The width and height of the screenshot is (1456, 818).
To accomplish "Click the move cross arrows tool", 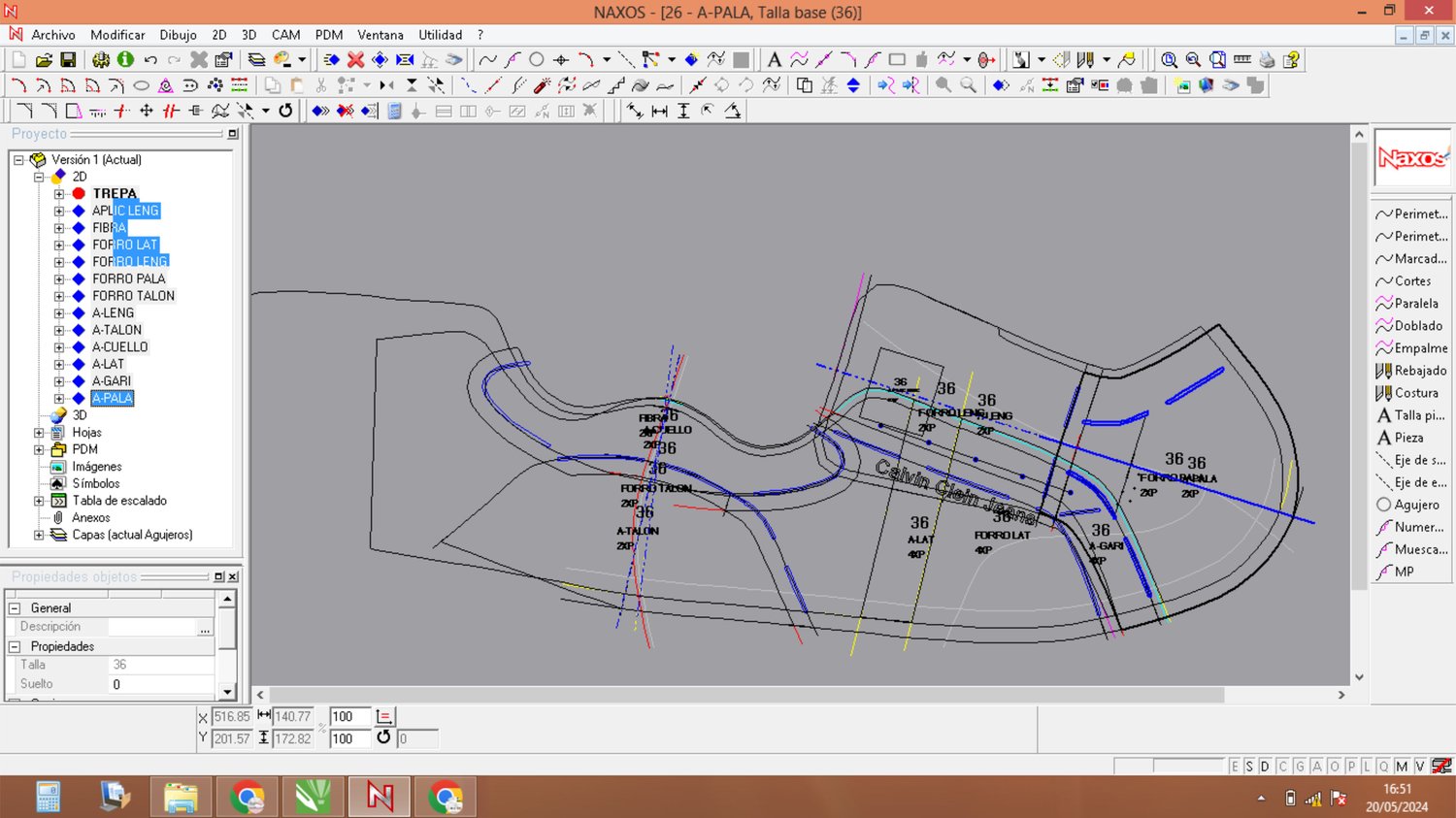I will (147, 111).
